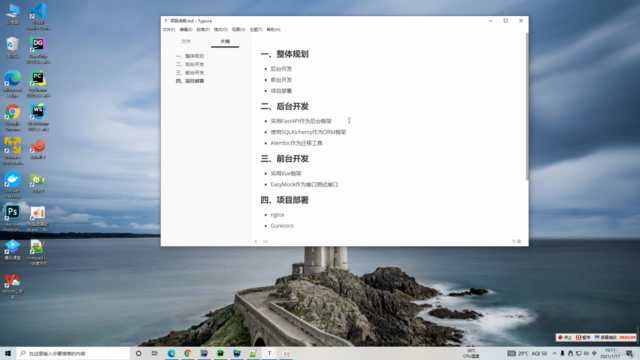Open Chrome from the taskbar
This screenshot has width=640, height=360.
[x=188, y=353]
